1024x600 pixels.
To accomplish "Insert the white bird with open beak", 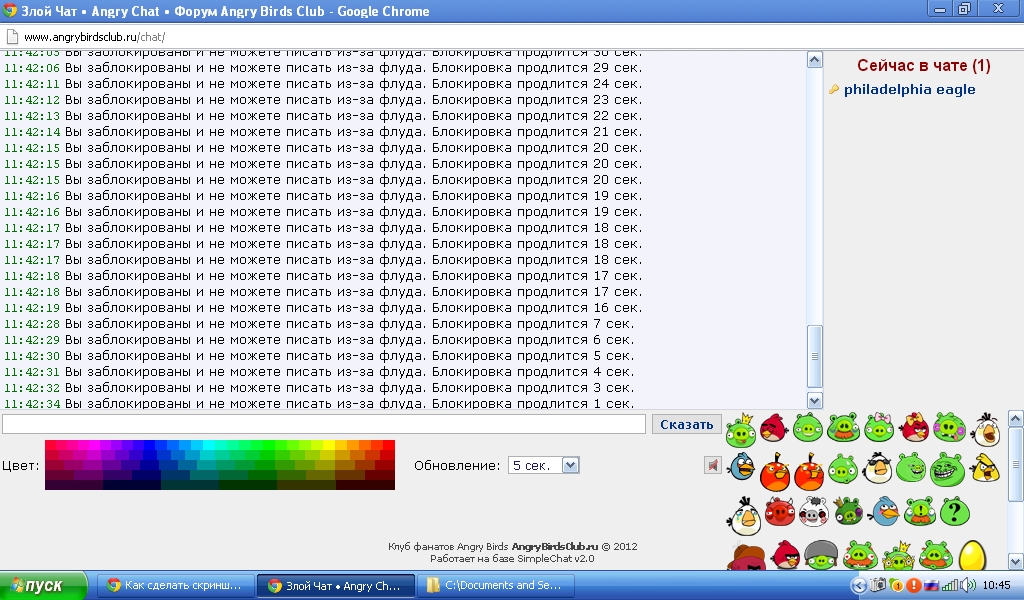I will click(985, 429).
